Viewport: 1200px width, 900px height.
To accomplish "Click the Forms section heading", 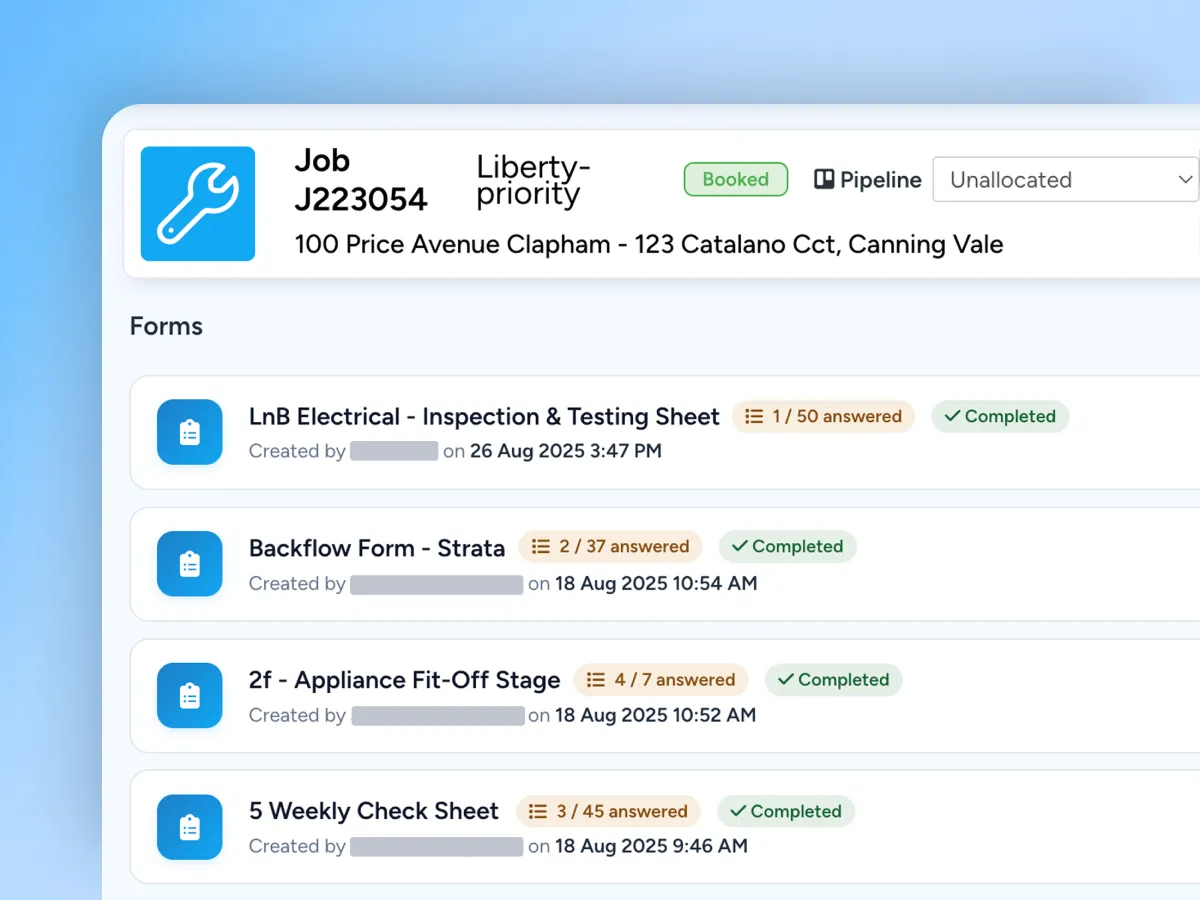I will 166,326.
